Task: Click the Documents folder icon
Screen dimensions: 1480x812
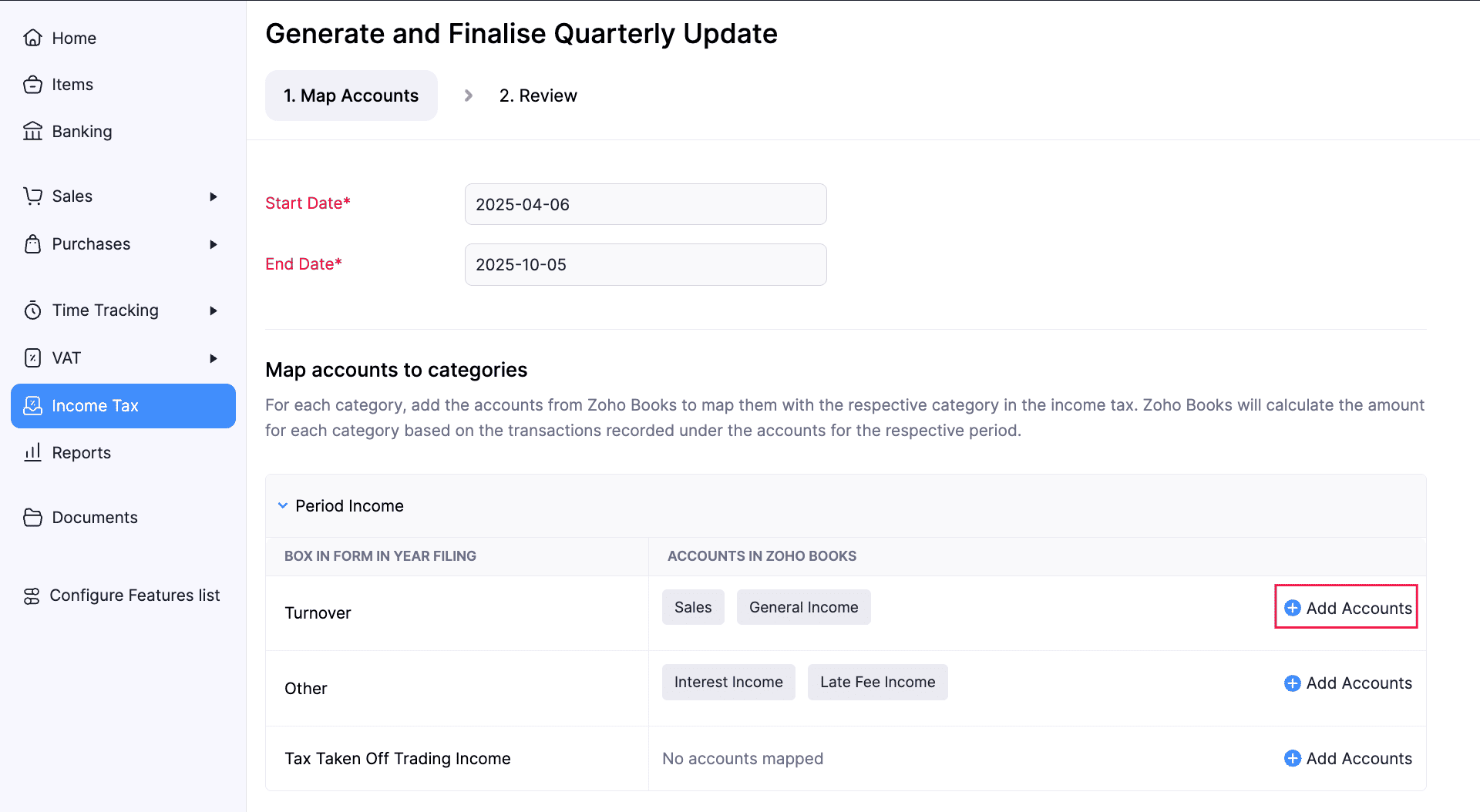Action: pyautogui.click(x=32, y=518)
